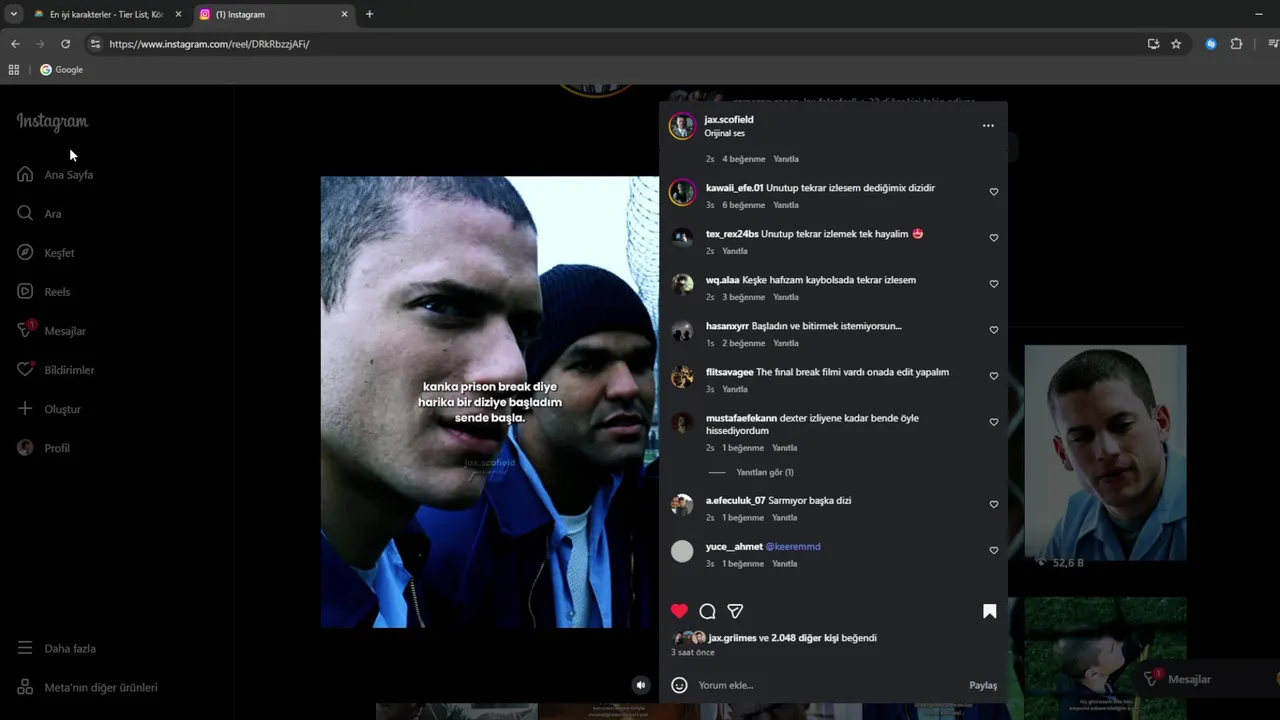Screen dimensions: 1280x720
Task: View 2.048 diğer kişi likes list
Action: point(805,638)
